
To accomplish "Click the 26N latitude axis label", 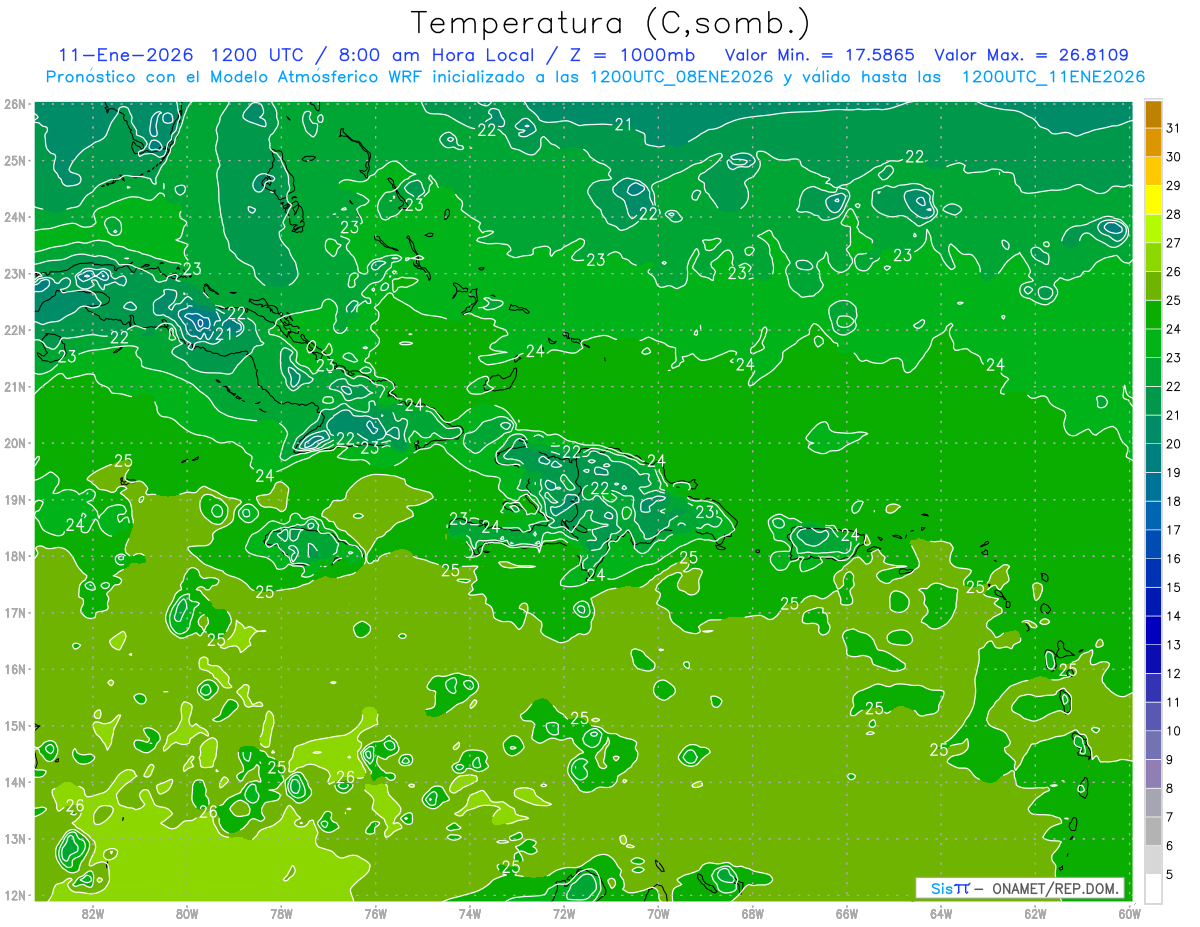I will click(14, 104).
